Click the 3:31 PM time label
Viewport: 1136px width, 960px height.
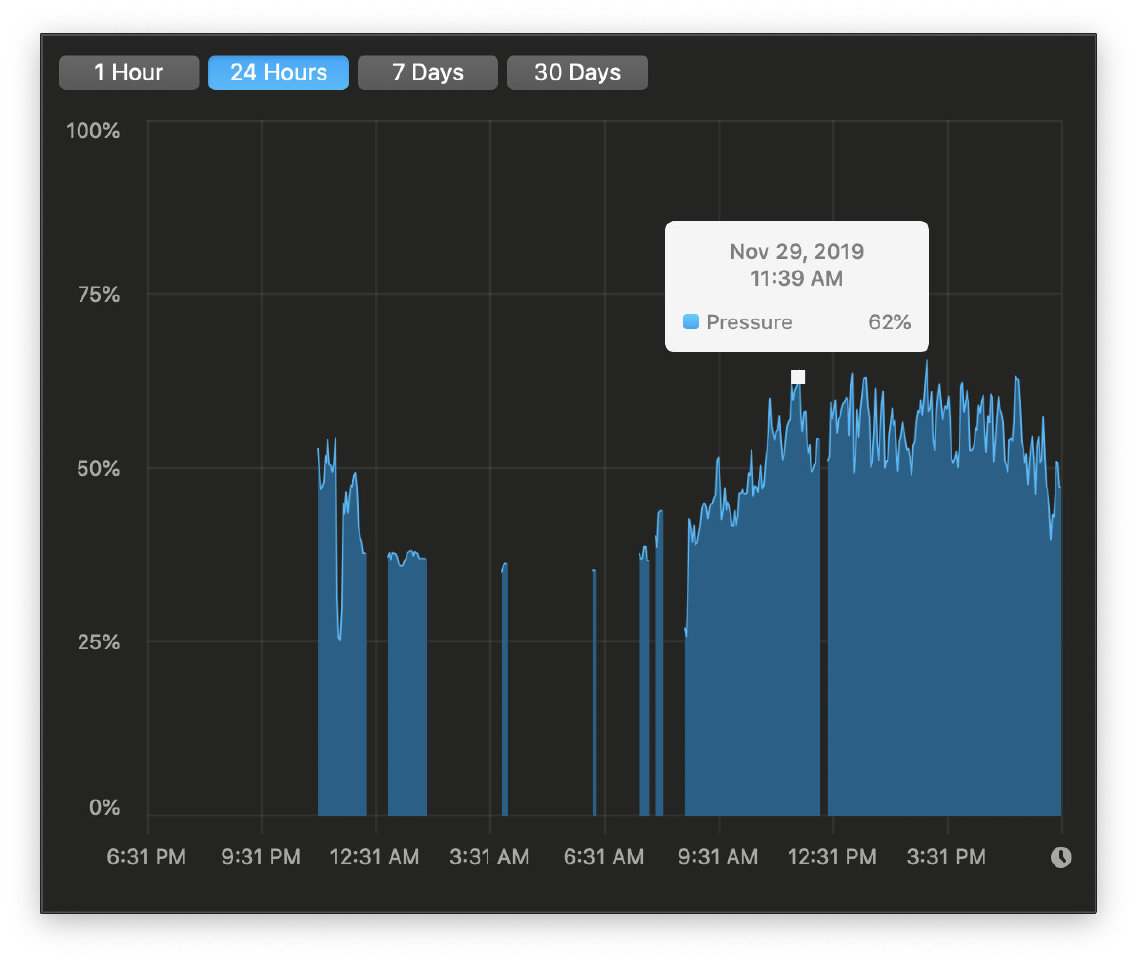[945, 857]
